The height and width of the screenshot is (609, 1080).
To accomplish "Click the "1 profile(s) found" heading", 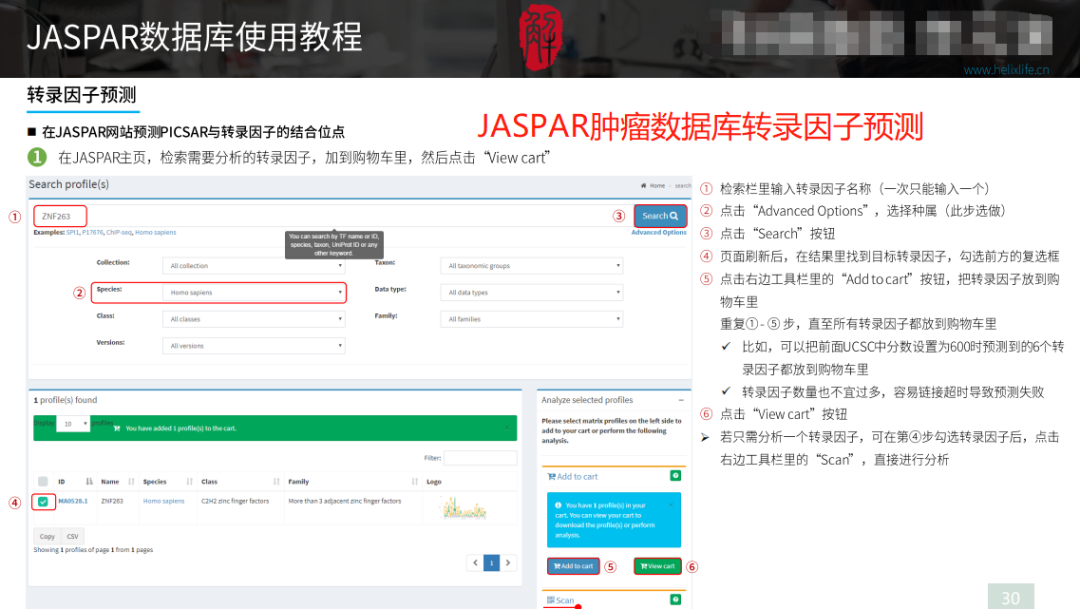I will [65, 400].
